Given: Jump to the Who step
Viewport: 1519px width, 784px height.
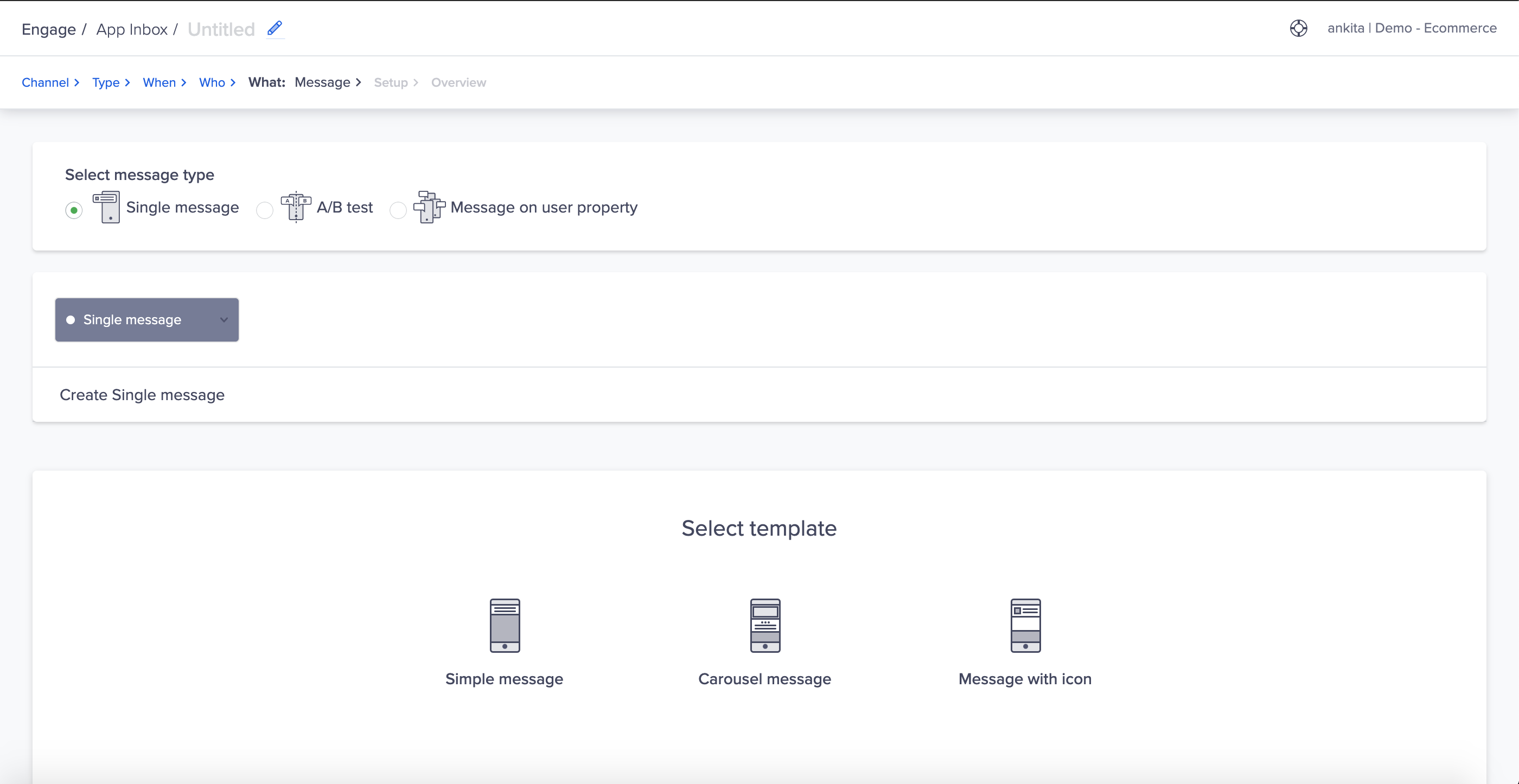Looking at the screenshot, I should pos(212,82).
